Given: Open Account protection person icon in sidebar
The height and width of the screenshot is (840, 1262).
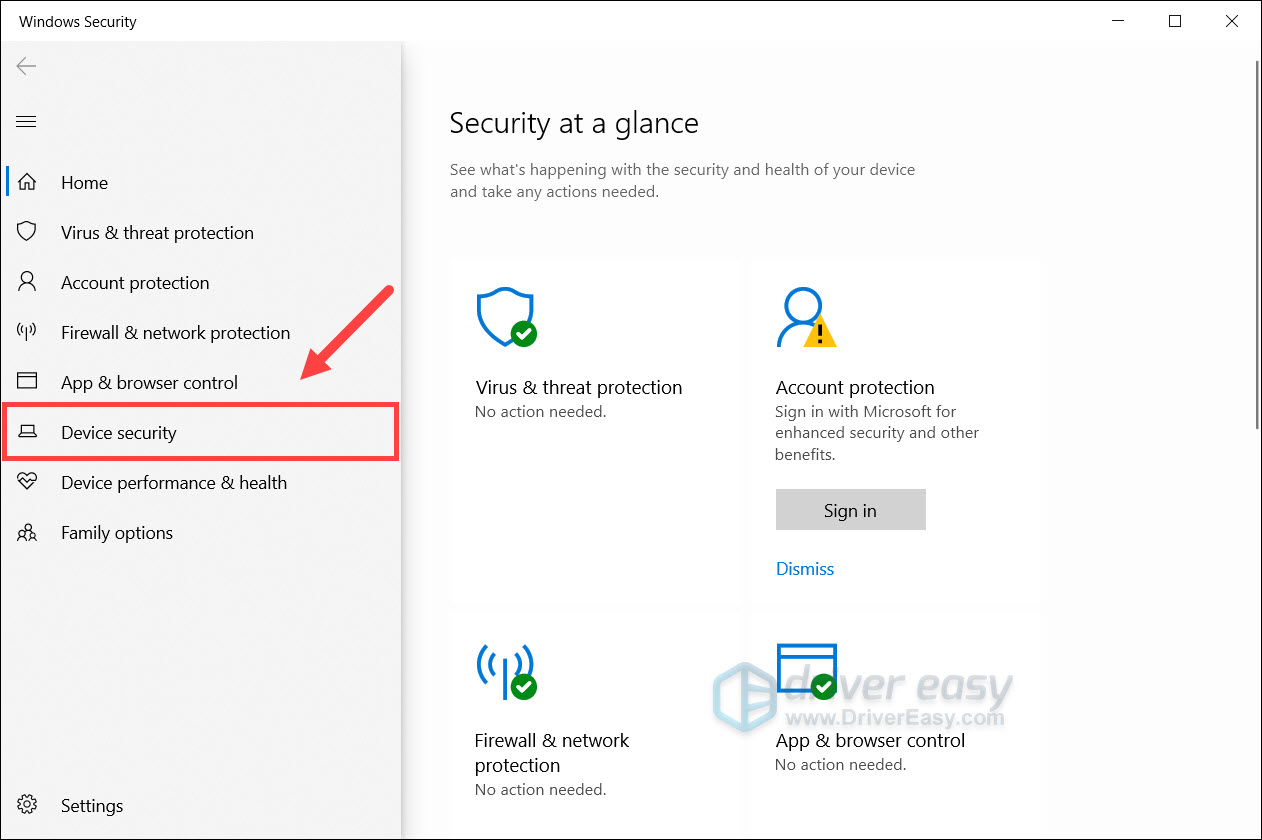Looking at the screenshot, I should tap(27, 282).
